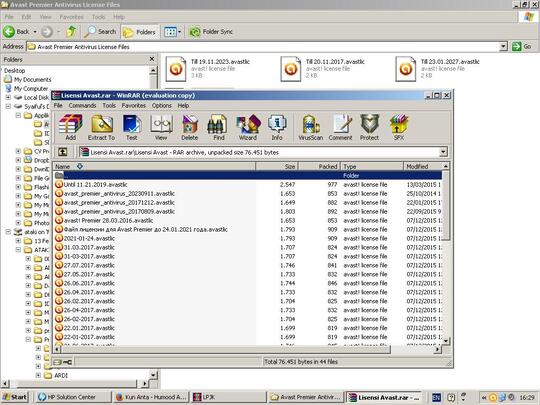The width and height of the screenshot is (540, 405).
Task: Click the Up folder icon in Explorer
Action: [71, 32]
